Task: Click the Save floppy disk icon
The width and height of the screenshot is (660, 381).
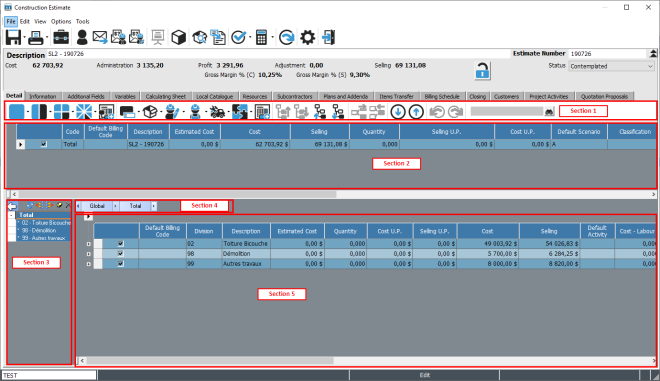Action: tap(13, 37)
